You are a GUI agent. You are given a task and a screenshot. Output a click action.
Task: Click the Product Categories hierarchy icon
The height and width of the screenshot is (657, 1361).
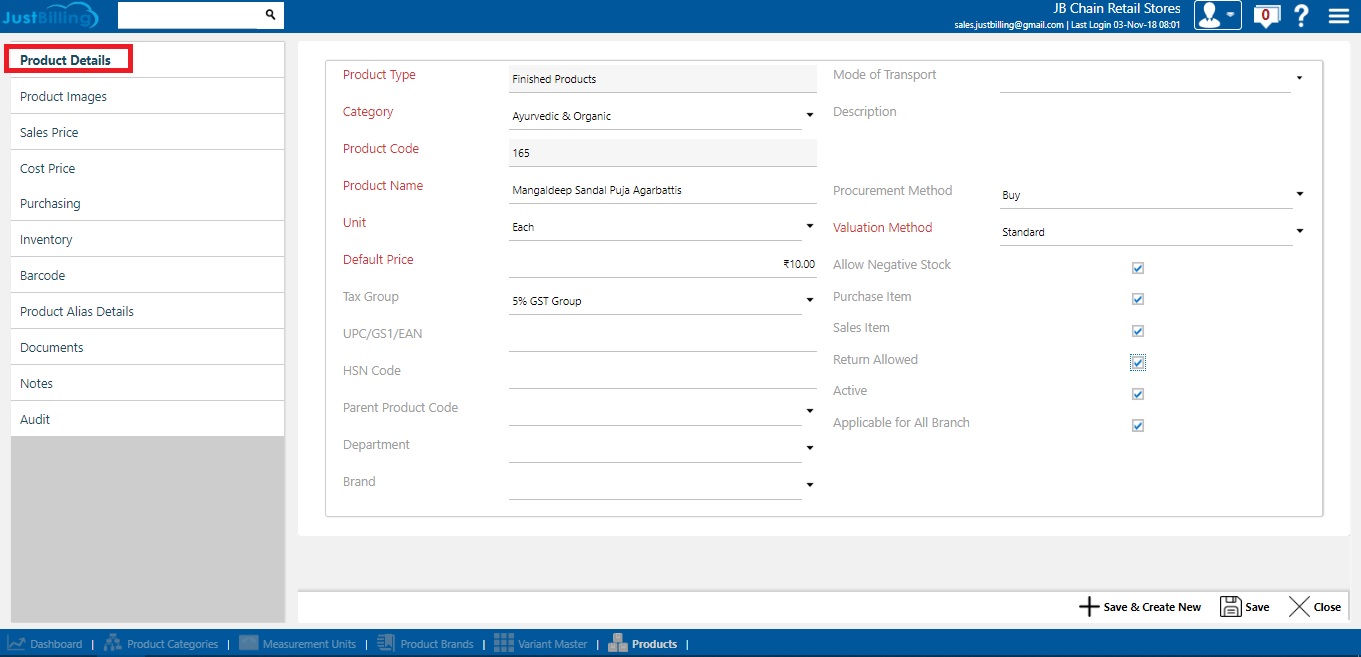point(113,644)
